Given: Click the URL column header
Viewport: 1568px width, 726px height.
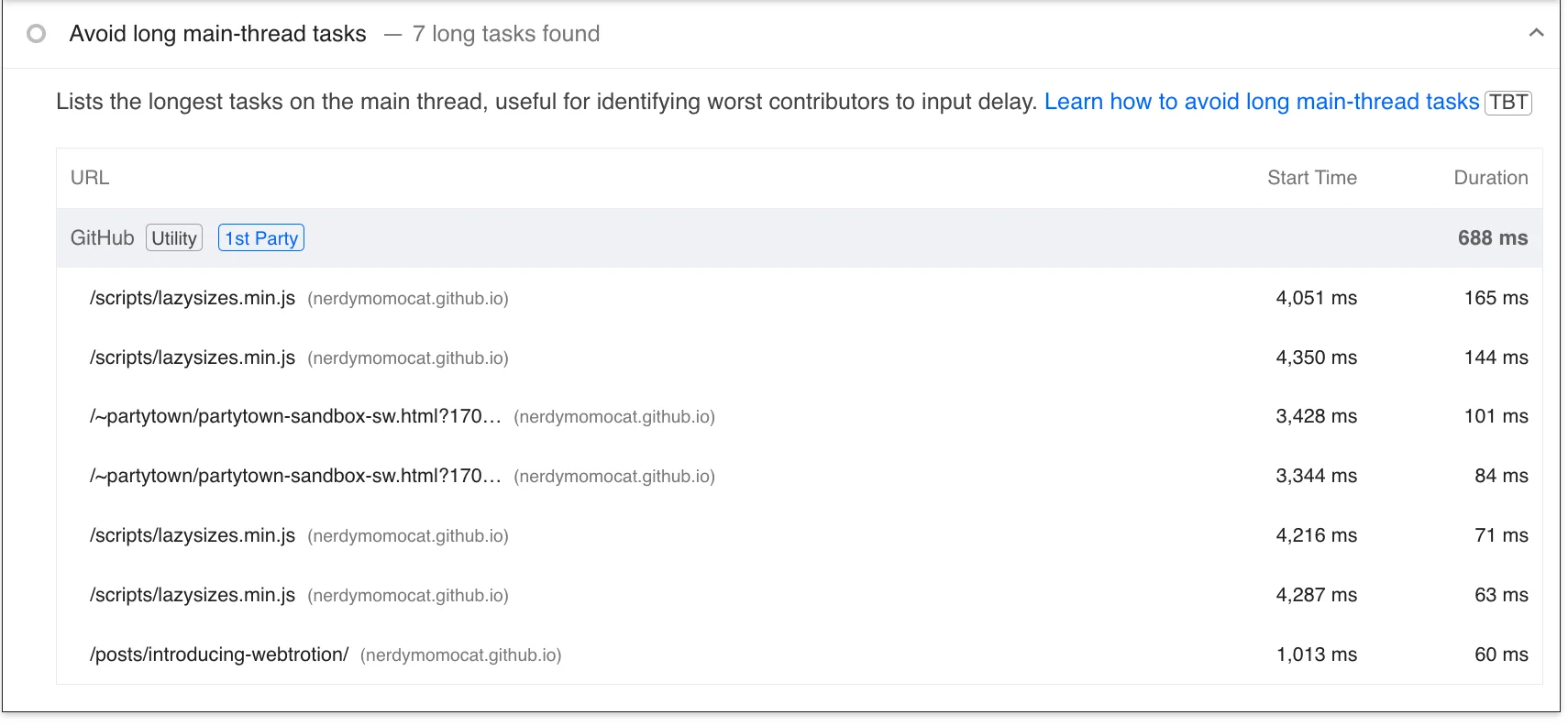Looking at the screenshot, I should (x=90, y=178).
